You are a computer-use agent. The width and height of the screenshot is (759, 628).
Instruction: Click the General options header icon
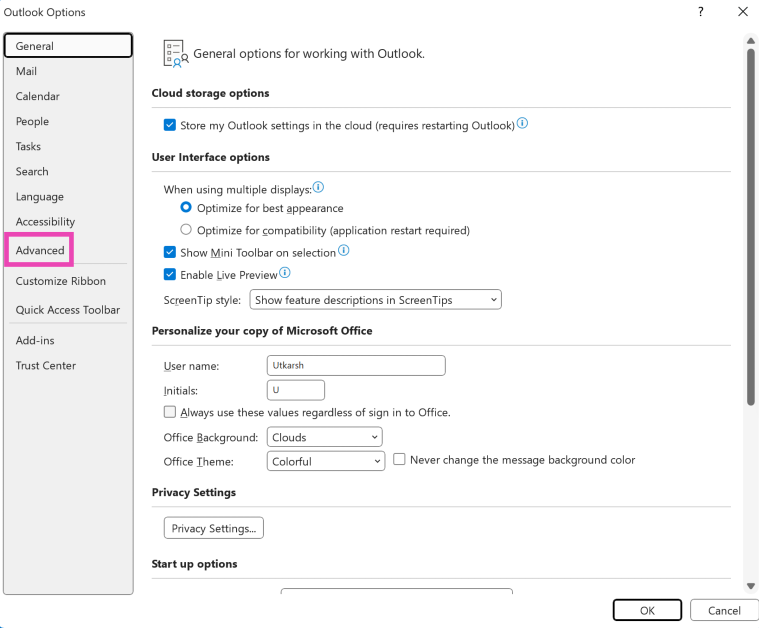pos(175,54)
